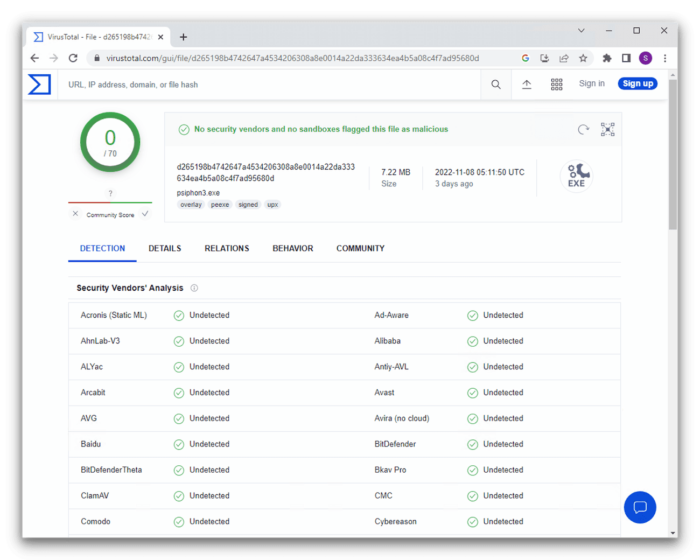Screen dimensions: 700x560
Task: Click the reanalyze file refresh icon
Action: click(x=583, y=129)
